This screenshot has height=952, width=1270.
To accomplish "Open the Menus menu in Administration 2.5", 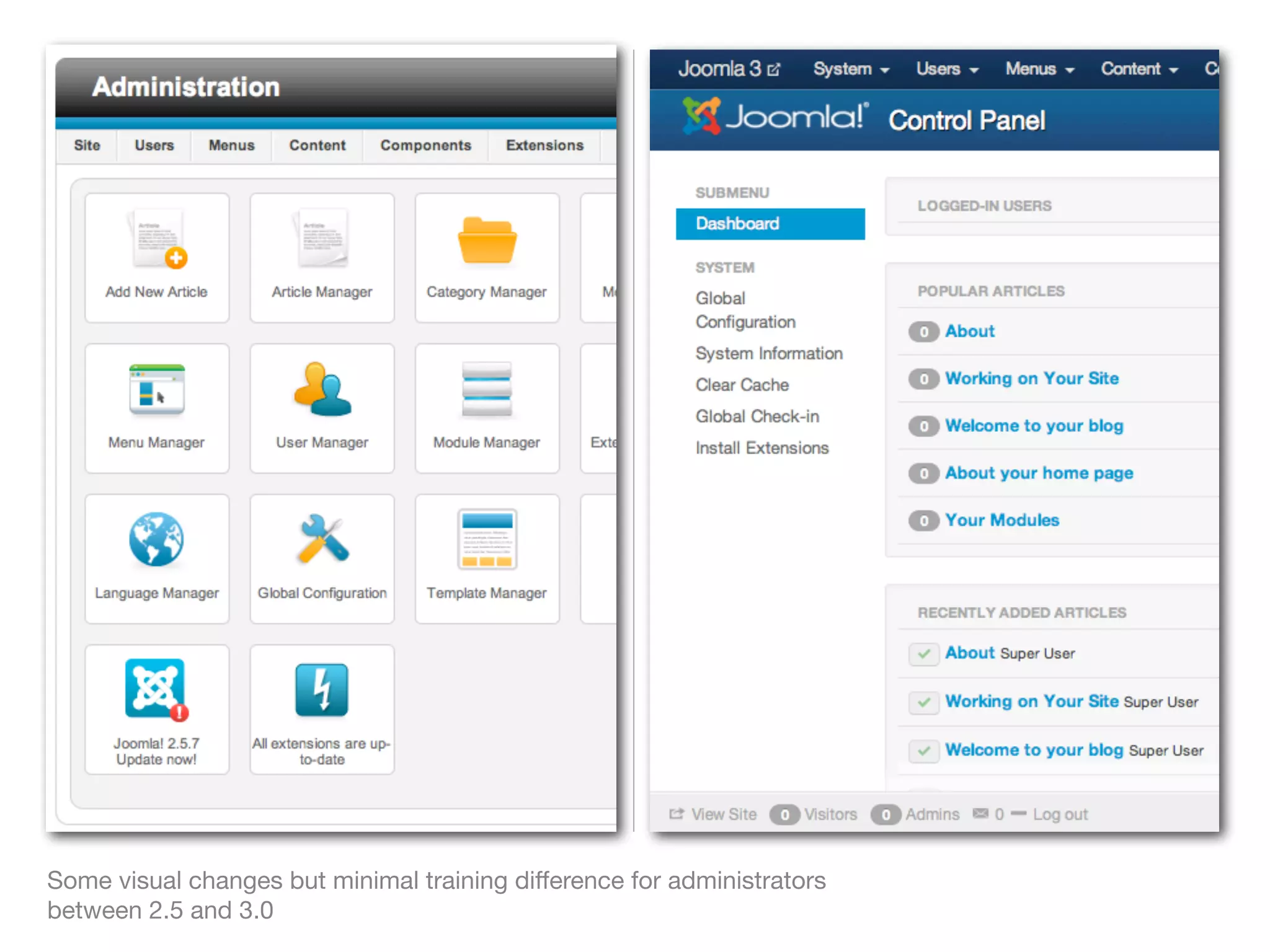I will pyautogui.click(x=231, y=146).
